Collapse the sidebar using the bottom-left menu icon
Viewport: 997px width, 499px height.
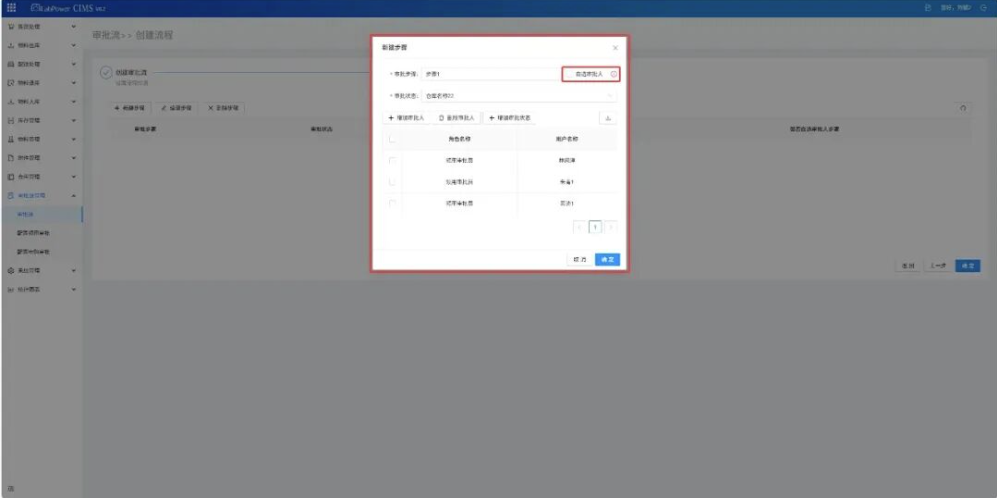[x=11, y=489]
